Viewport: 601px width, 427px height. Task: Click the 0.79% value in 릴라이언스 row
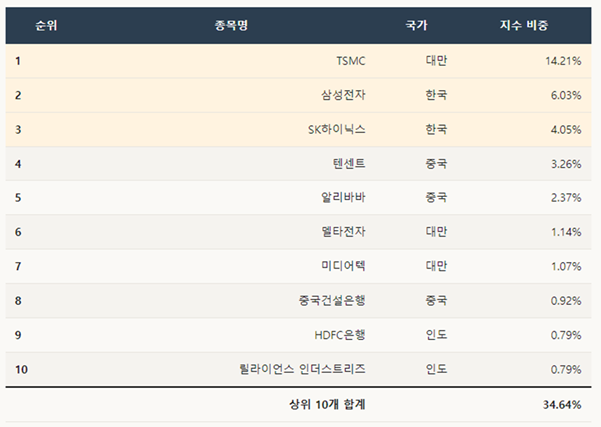[566, 370]
